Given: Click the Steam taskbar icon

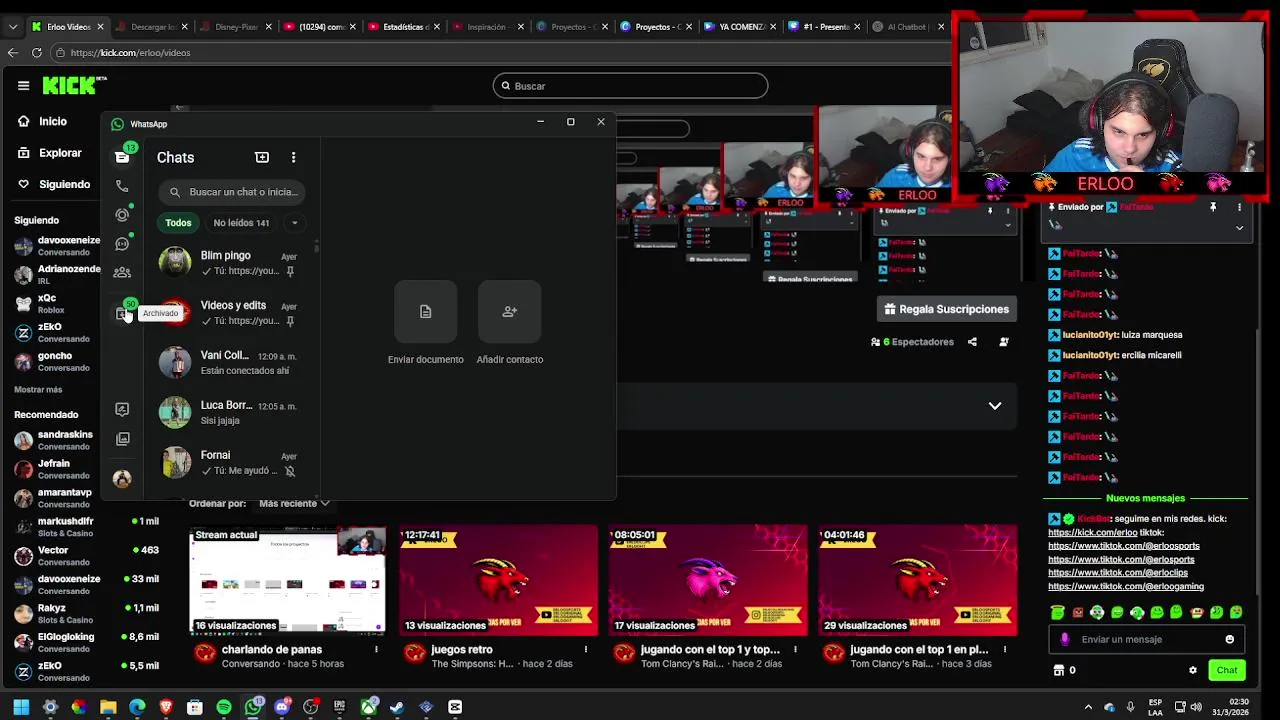Looking at the screenshot, I should [397, 707].
